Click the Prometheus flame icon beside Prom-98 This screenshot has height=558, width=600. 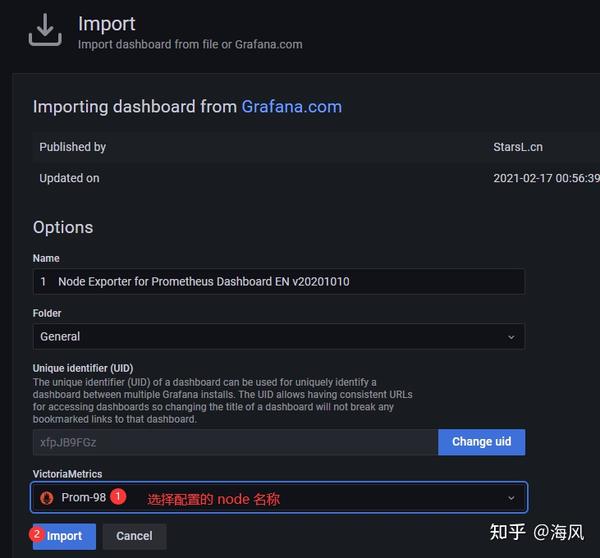click(x=47, y=498)
